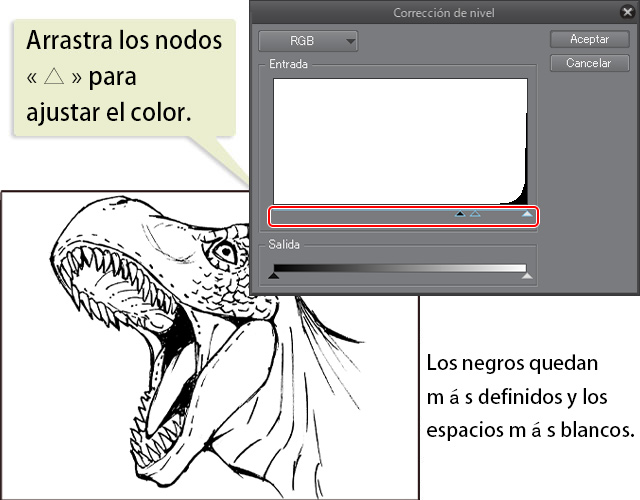Click the black output triangle under Salida
The width and height of the screenshot is (640, 500).
click(273, 277)
